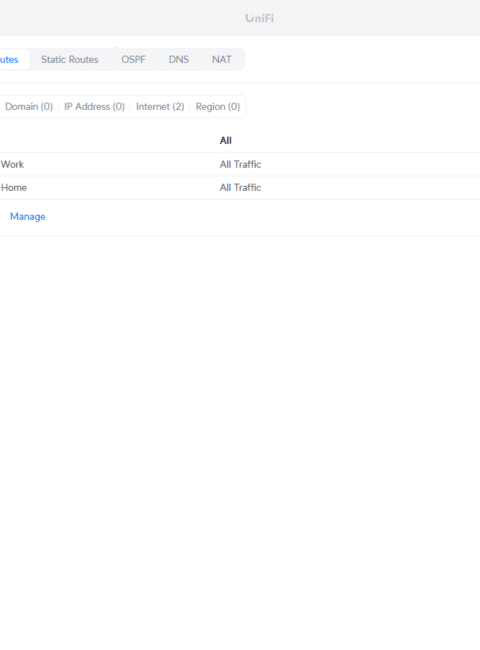The image size is (480, 650).
Task: Filter by Domain (0)
Action: pyautogui.click(x=29, y=107)
